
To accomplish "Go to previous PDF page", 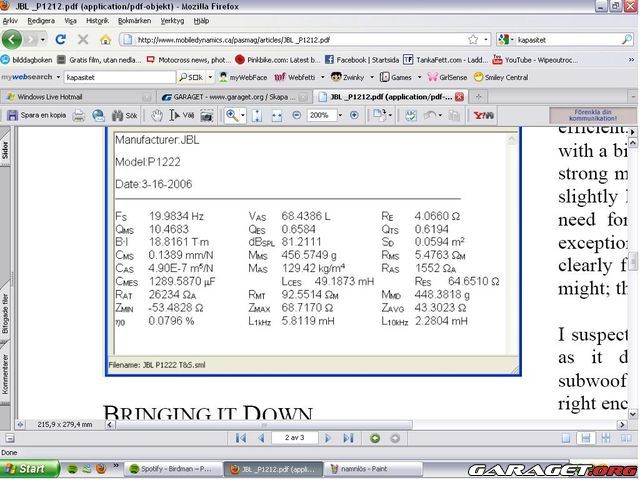I will 261,438.
